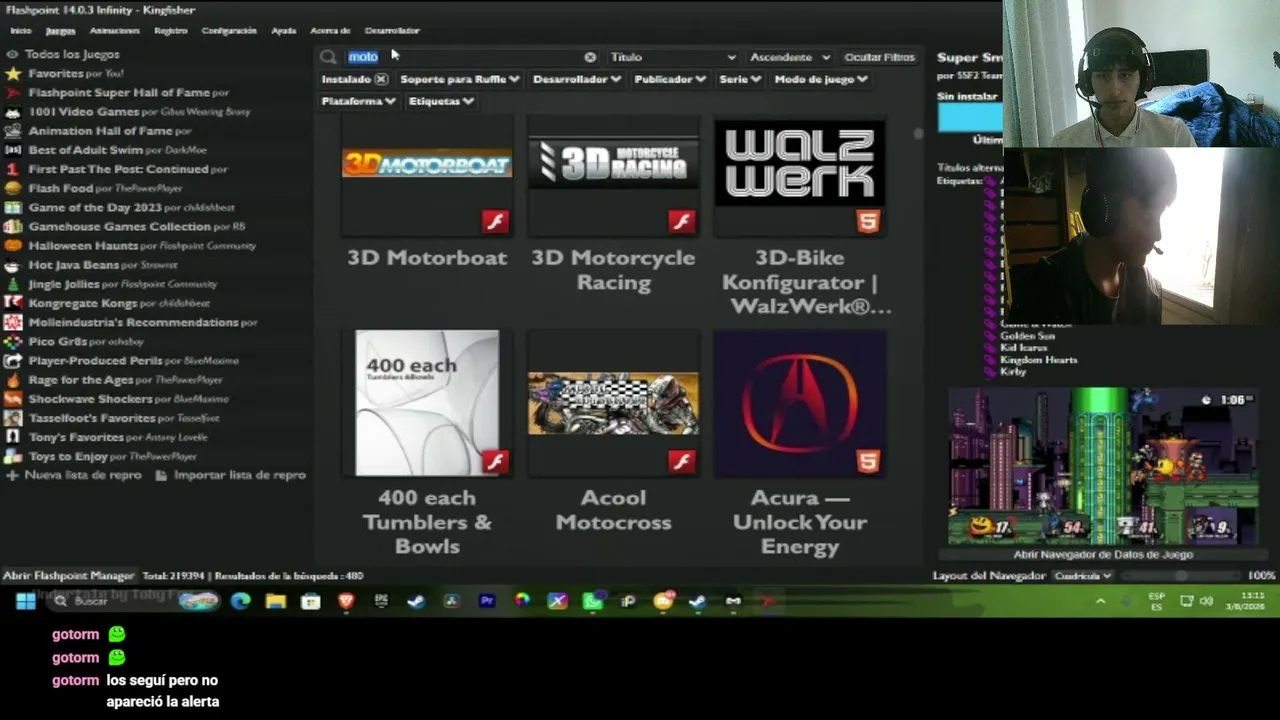Select the 400 each Tumblers & Bowls thumbnail

pyautogui.click(x=427, y=403)
